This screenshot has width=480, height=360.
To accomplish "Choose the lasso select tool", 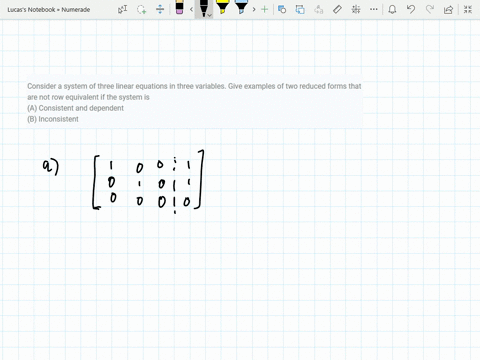I will (x=142, y=9).
